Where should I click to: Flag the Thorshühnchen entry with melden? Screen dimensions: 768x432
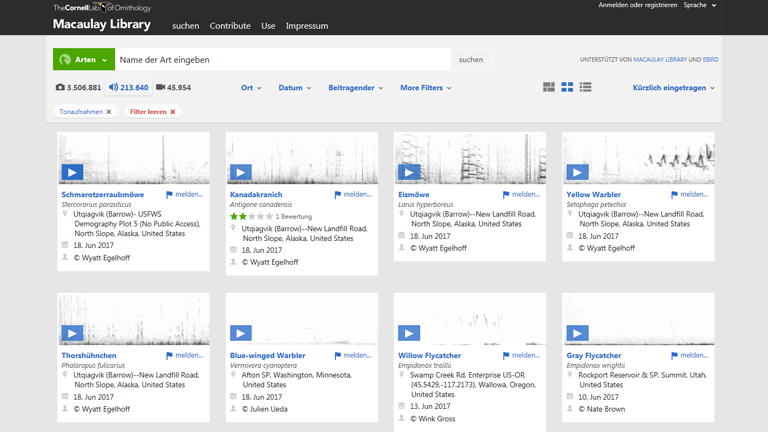tap(184, 356)
